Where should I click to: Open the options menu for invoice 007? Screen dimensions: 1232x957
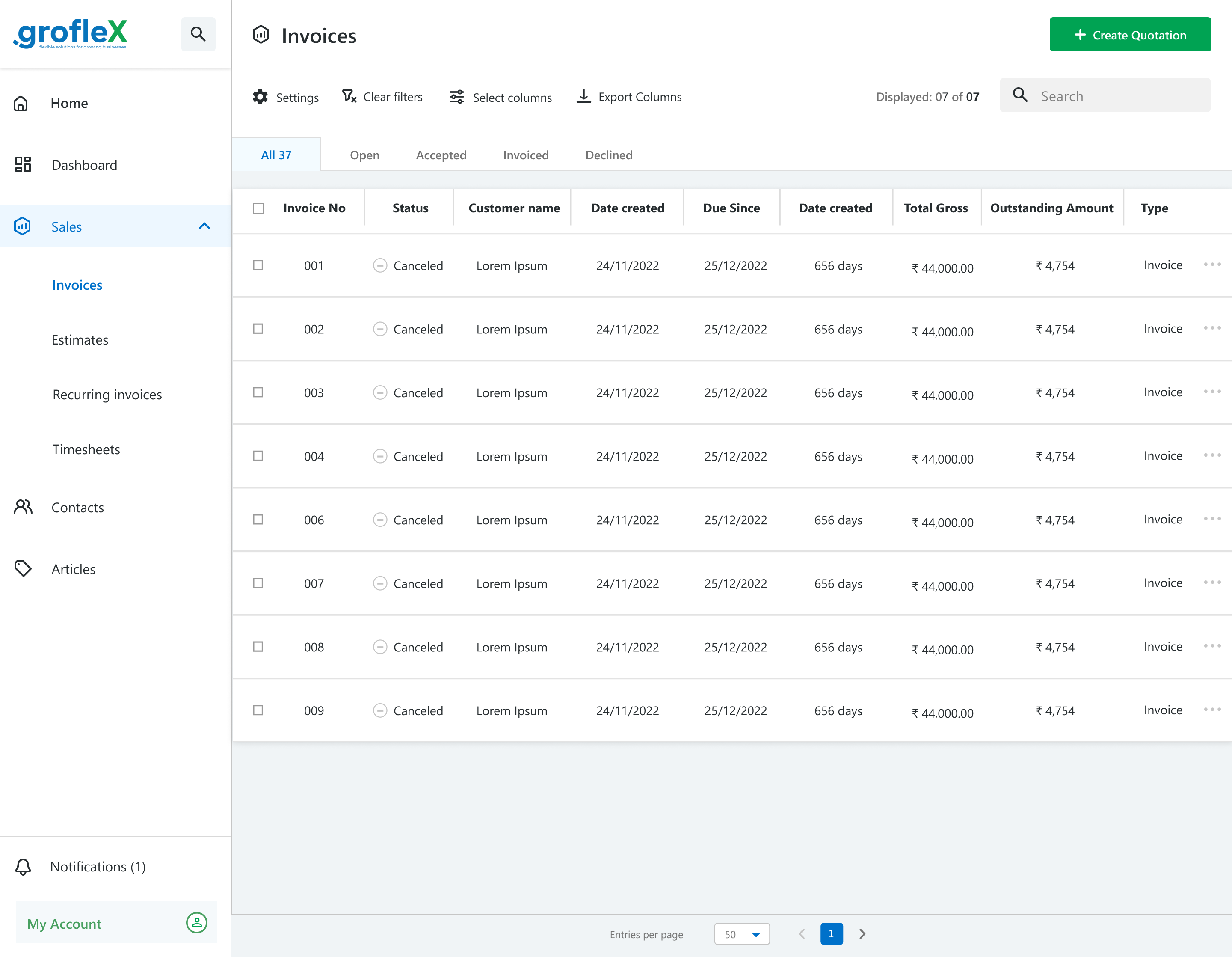pos(1212,583)
